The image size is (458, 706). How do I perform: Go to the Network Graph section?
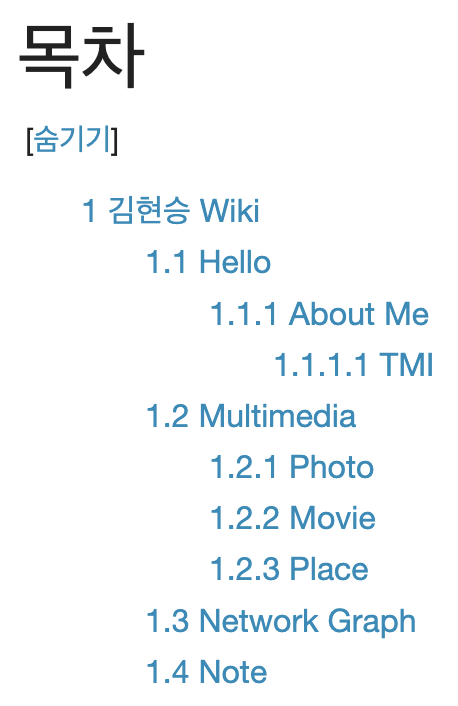(x=281, y=622)
